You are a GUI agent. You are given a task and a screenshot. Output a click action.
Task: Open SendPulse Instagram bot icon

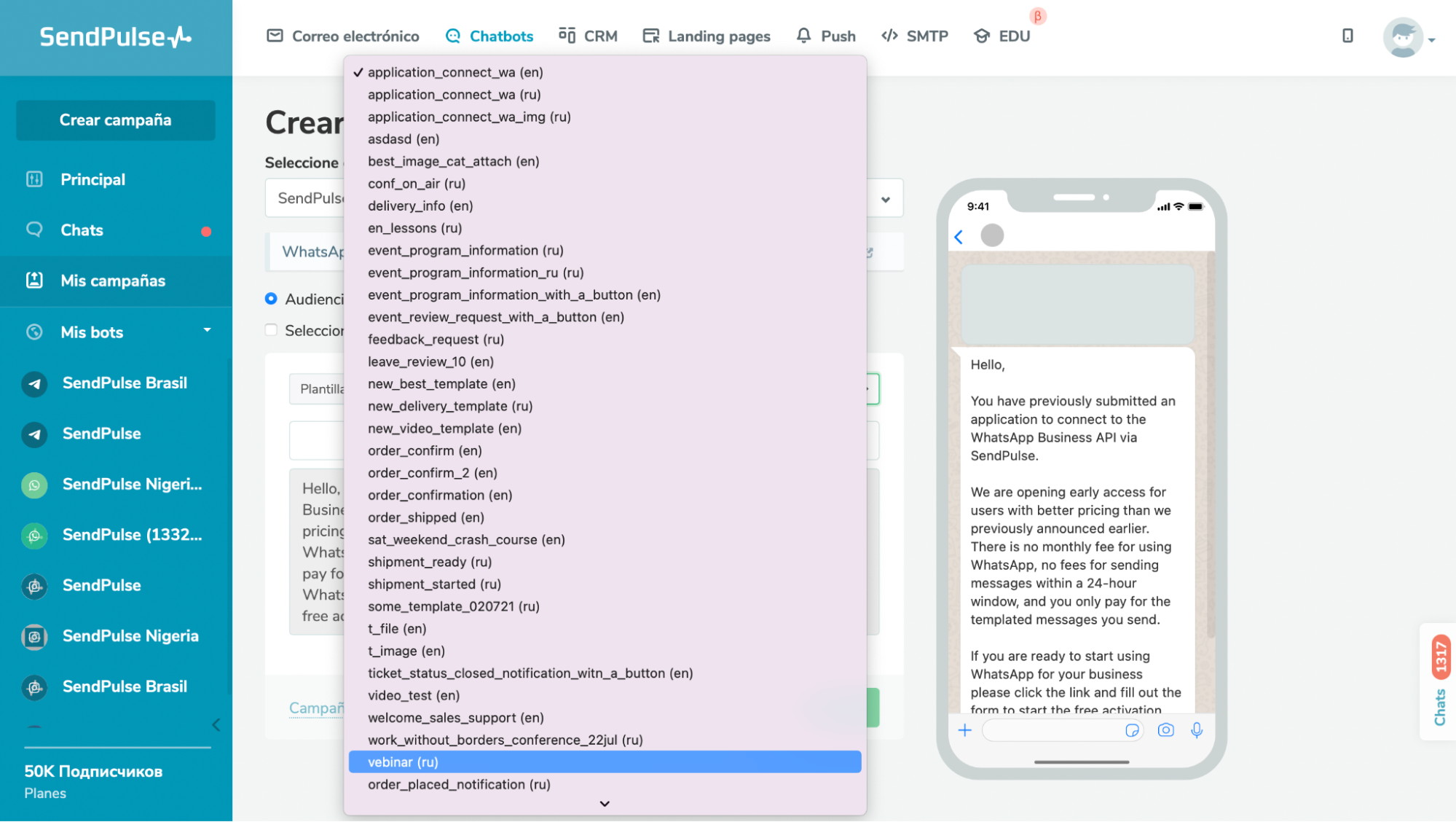pos(34,586)
